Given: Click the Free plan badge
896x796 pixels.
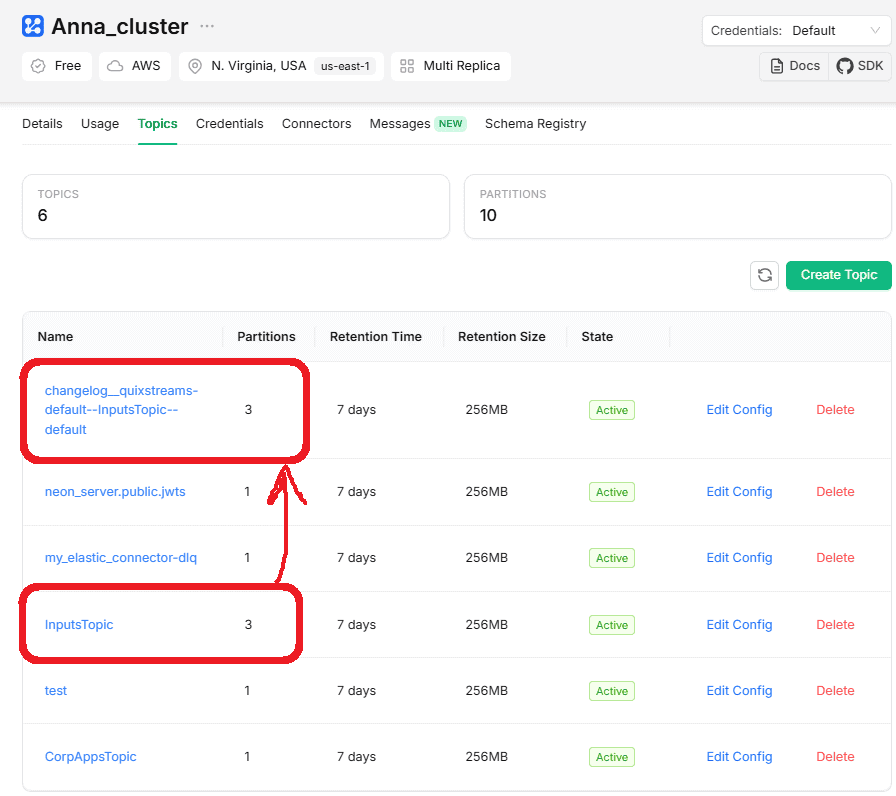Looking at the screenshot, I should coord(57,66).
